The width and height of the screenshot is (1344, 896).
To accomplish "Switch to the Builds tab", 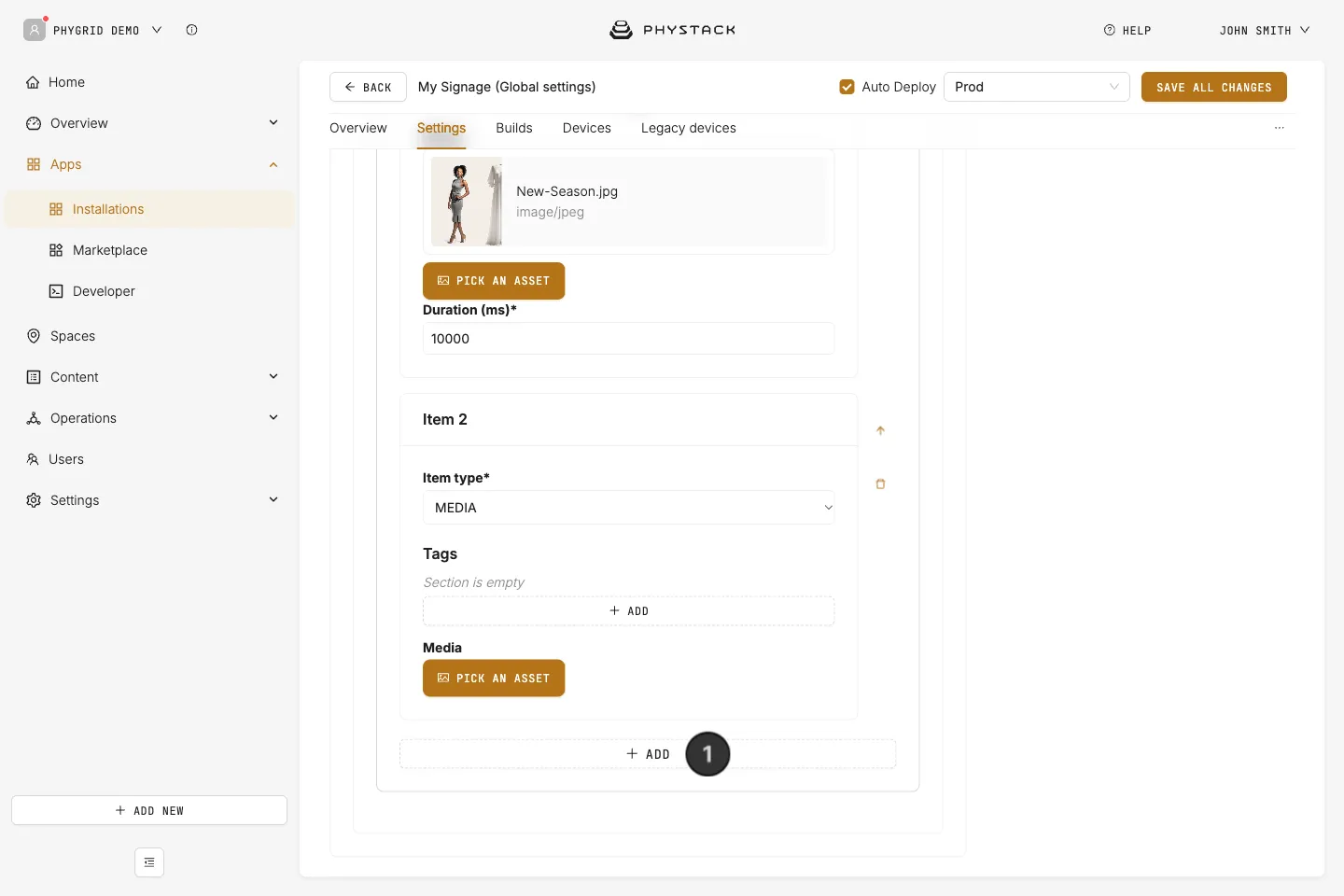I will tap(514, 128).
